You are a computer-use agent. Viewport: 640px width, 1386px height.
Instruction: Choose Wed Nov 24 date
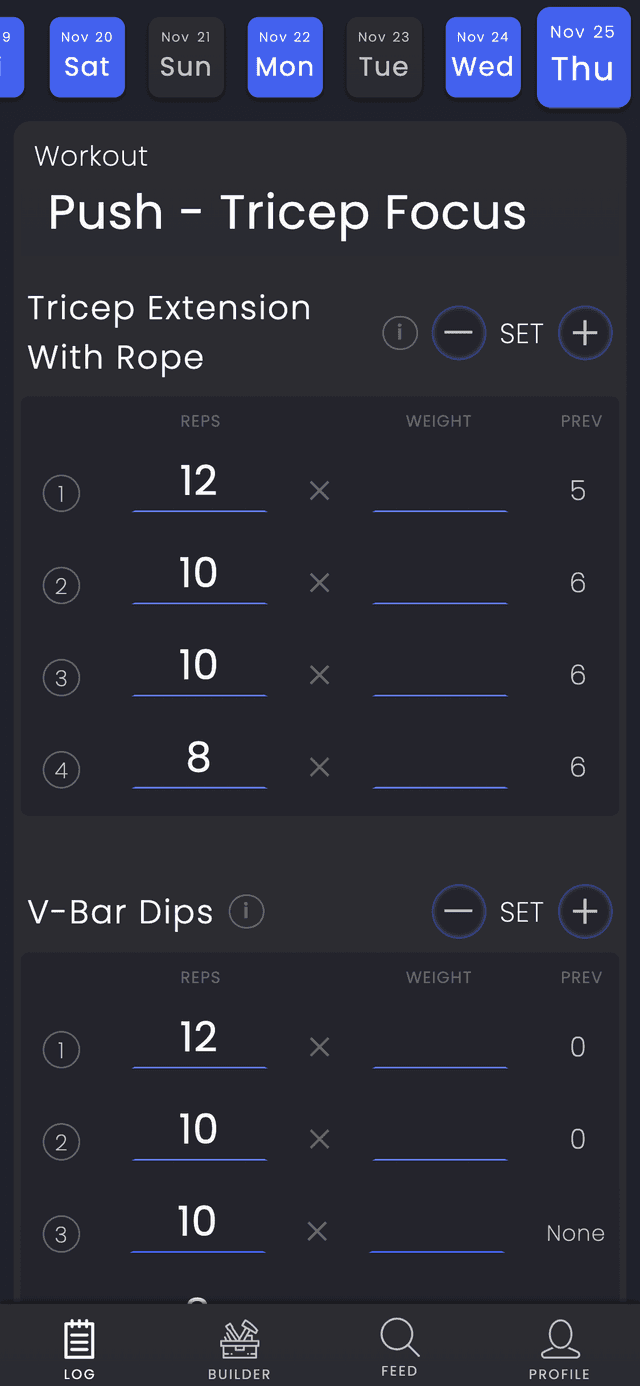click(483, 56)
